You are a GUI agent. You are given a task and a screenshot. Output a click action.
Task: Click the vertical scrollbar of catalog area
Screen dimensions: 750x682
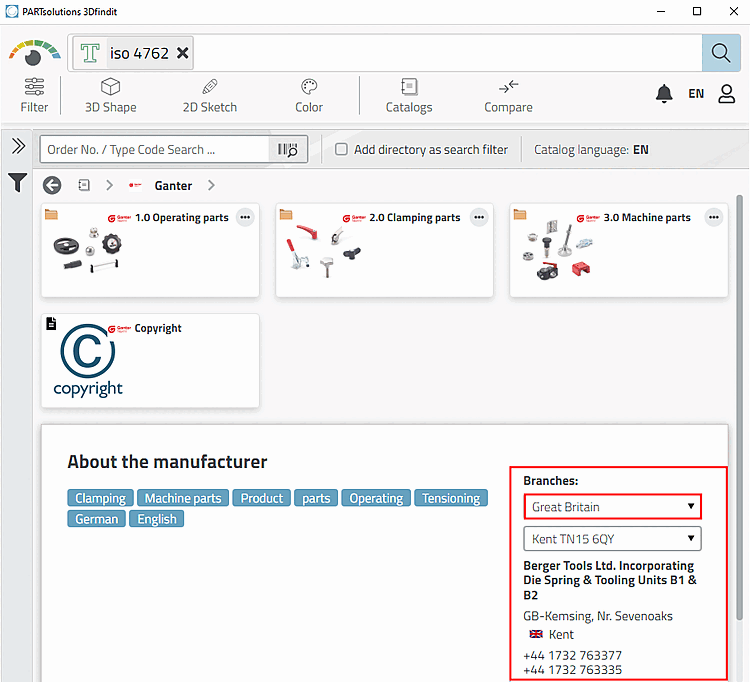point(739,407)
